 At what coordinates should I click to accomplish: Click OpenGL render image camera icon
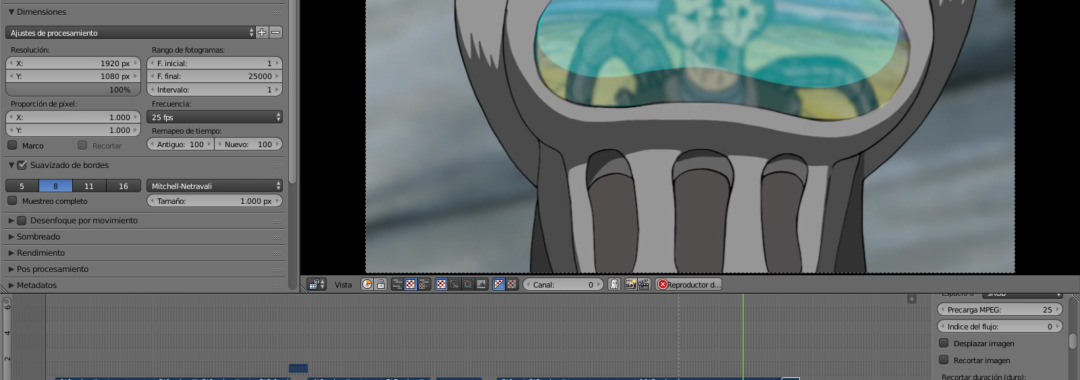pyautogui.click(x=630, y=284)
